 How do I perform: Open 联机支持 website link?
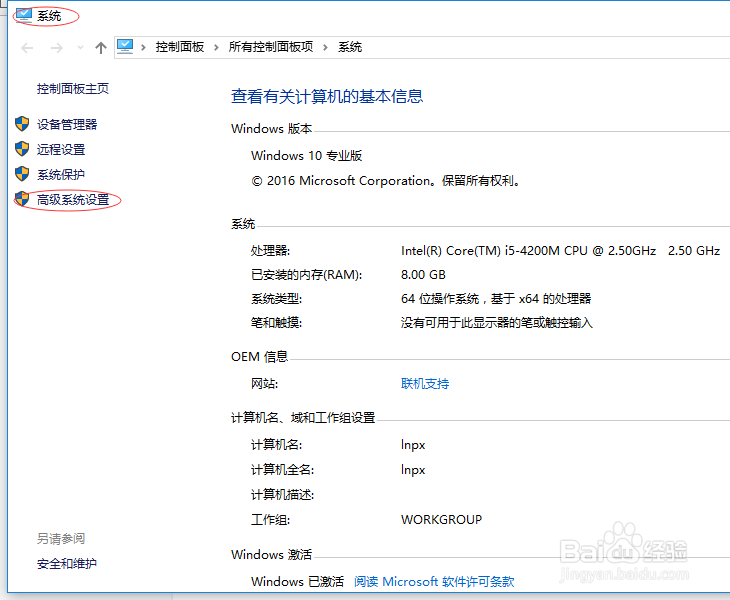425,384
